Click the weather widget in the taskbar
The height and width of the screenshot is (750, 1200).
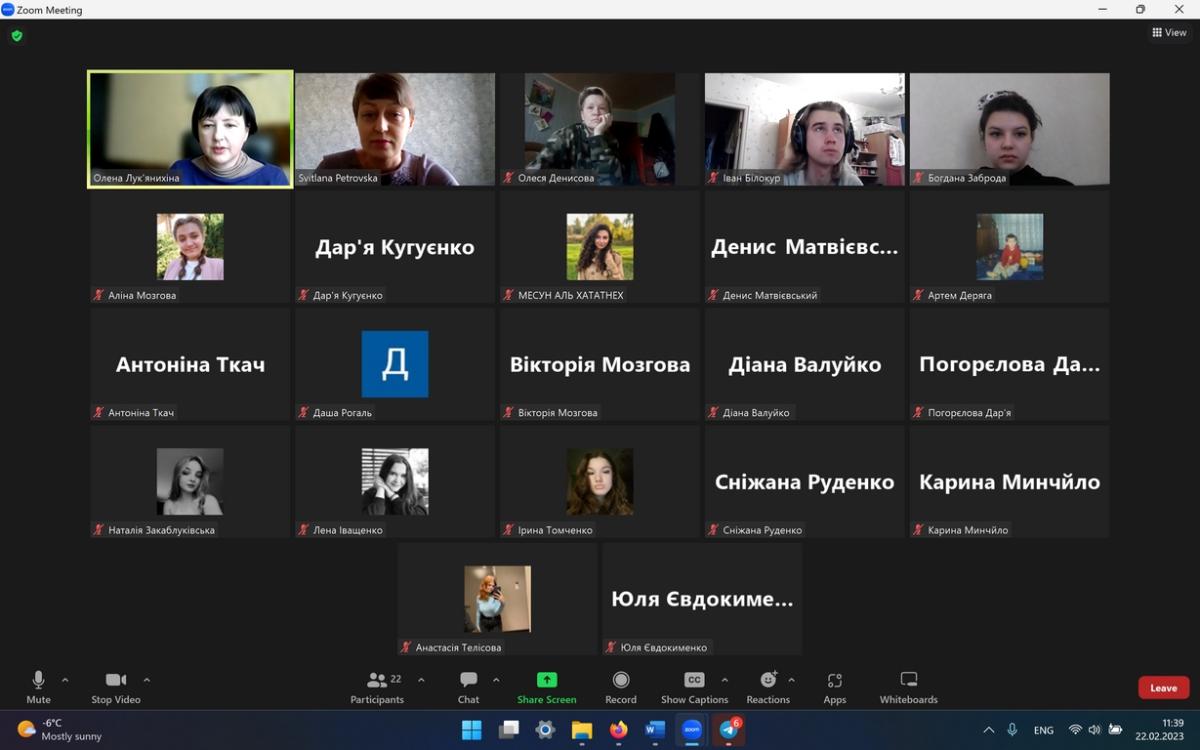pyautogui.click(x=60, y=730)
